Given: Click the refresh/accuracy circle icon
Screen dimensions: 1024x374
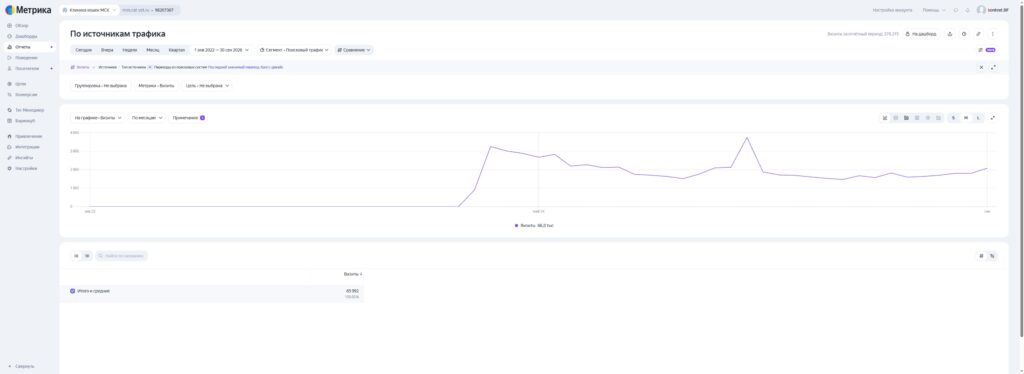Looking at the screenshot, I should 964,33.
